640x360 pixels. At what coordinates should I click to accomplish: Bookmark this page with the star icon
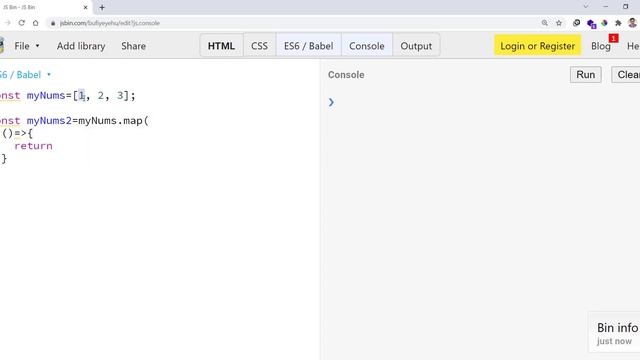[559, 23]
